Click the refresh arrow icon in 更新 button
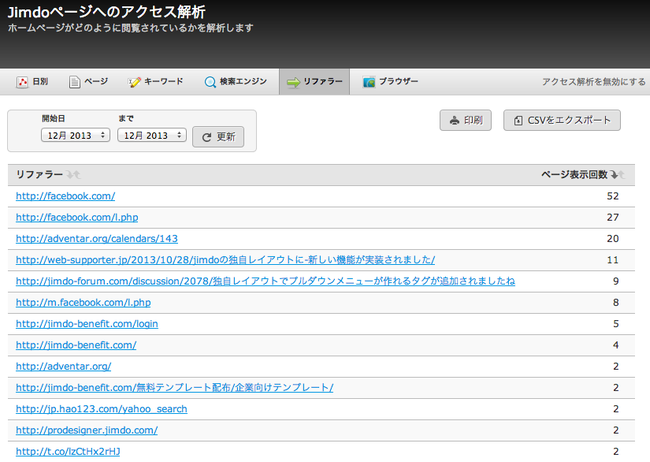Image resolution: width=650 pixels, height=462 pixels. [x=206, y=137]
